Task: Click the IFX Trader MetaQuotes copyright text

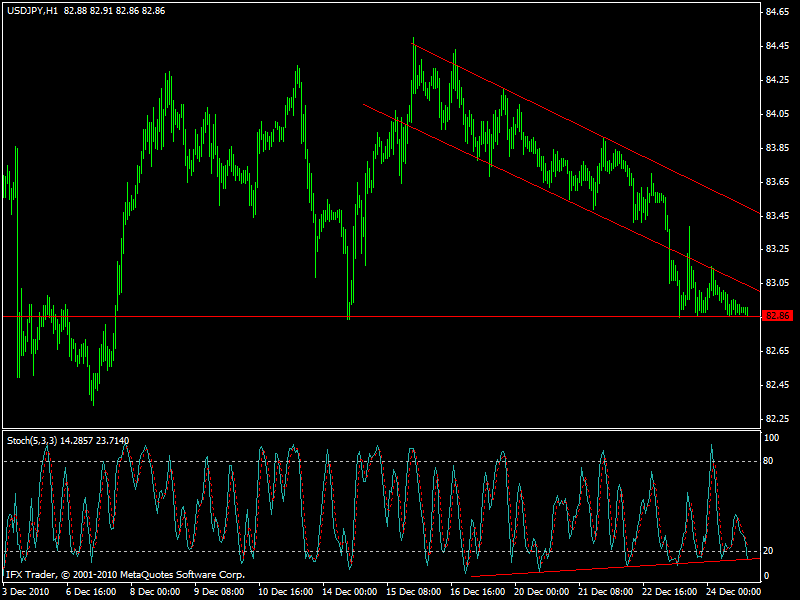Action: pos(125,575)
